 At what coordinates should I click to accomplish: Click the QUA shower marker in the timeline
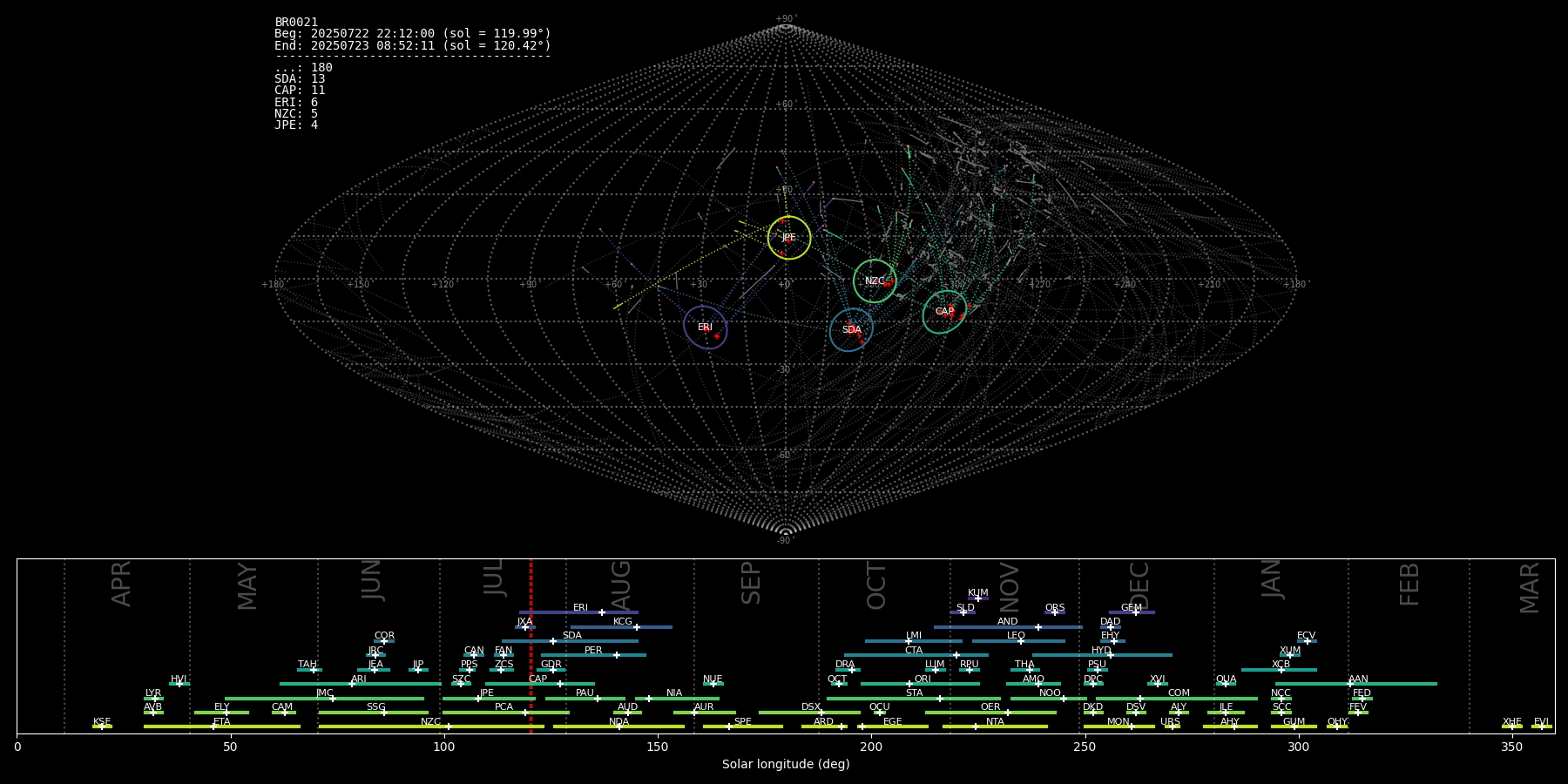coord(1226,684)
